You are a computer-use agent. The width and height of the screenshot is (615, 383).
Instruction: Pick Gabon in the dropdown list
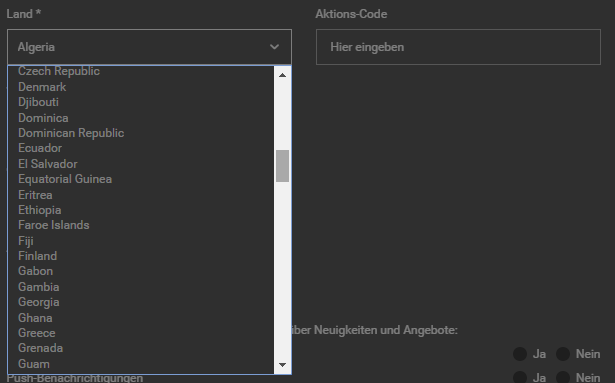coord(141,271)
